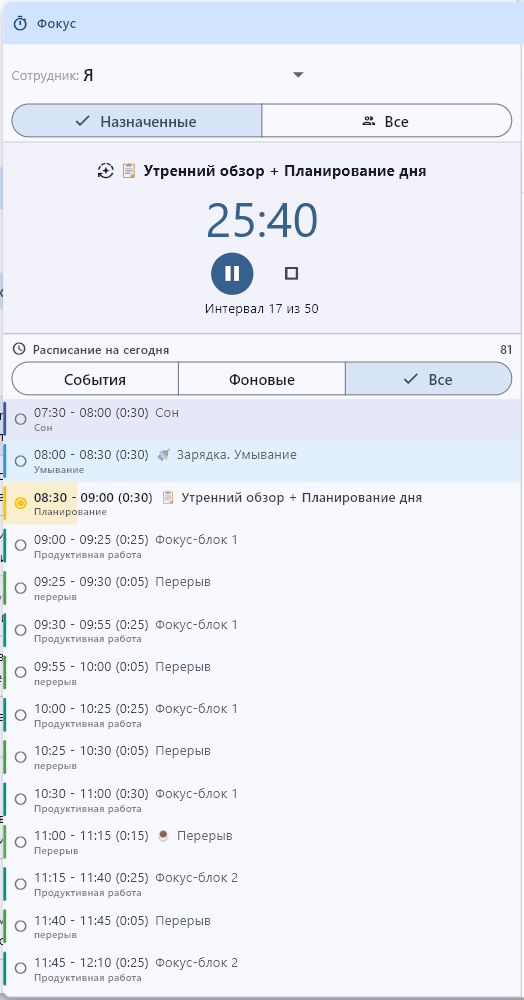The width and height of the screenshot is (524, 1000).
Task: Stop the timer with the square button
Action: (x=291, y=274)
